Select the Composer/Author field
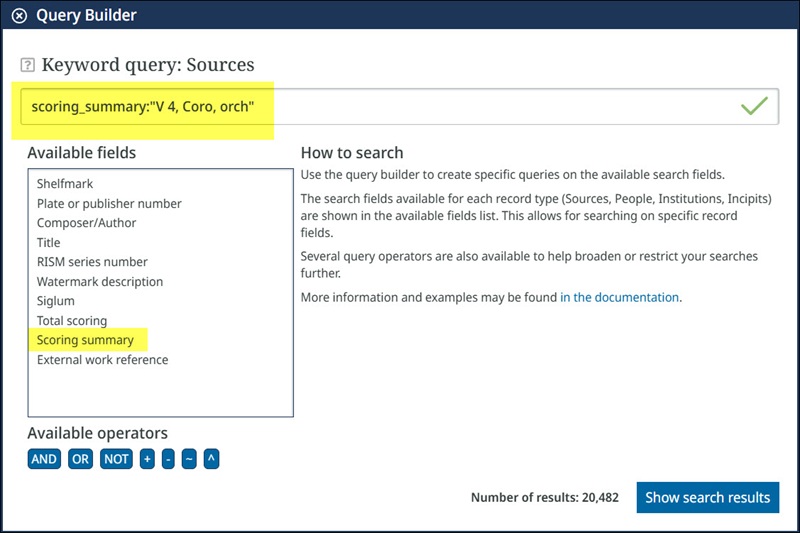Viewport: 800px width, 533px height. point(86,223)
